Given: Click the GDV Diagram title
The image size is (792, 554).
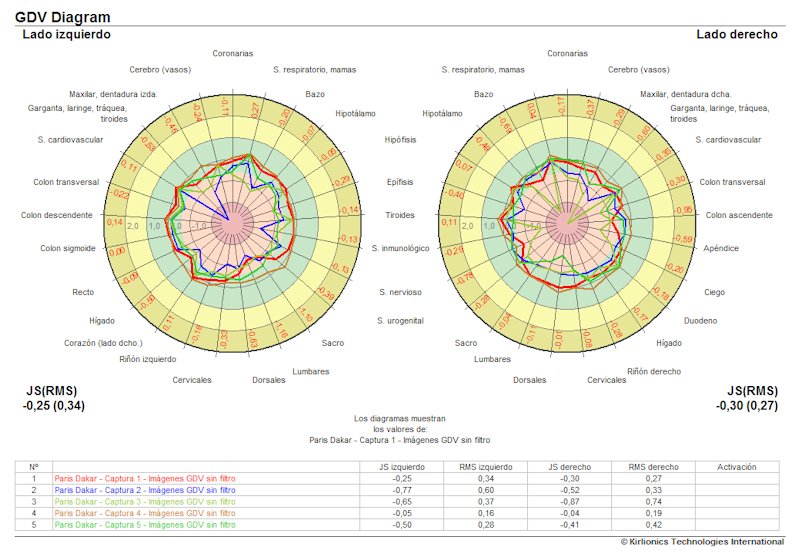Looking at the screenshot, I should (x=62, y=17).
